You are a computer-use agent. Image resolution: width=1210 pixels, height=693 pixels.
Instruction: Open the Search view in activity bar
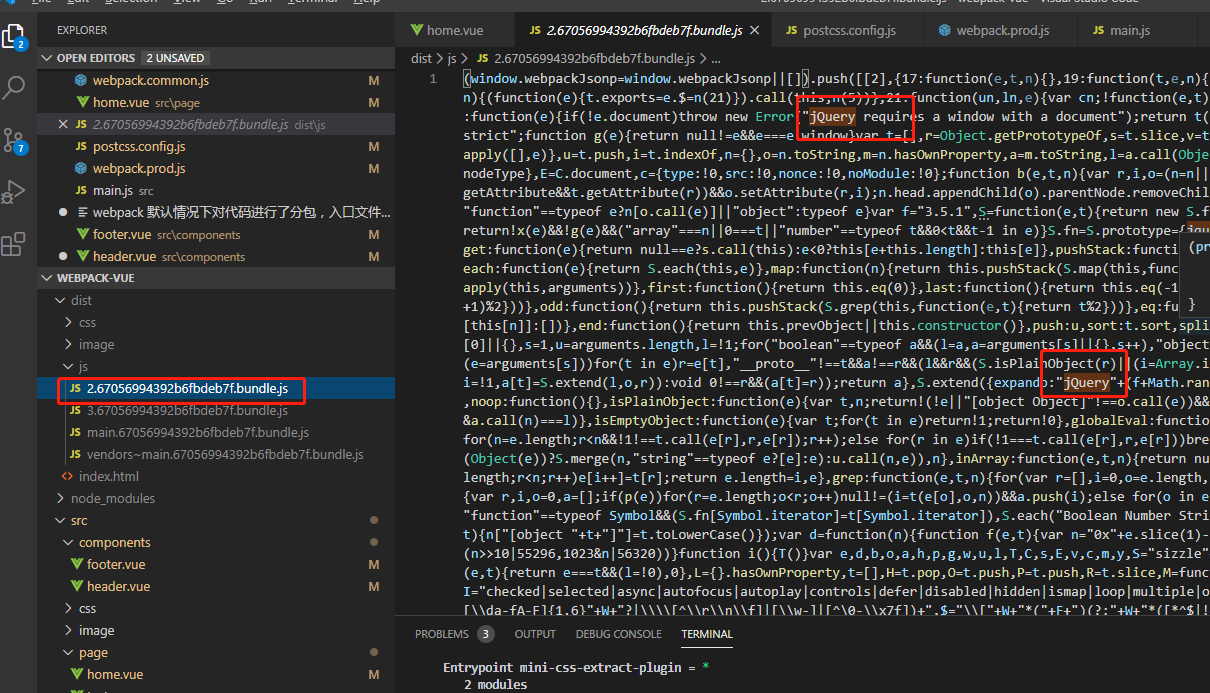point(14,88)
